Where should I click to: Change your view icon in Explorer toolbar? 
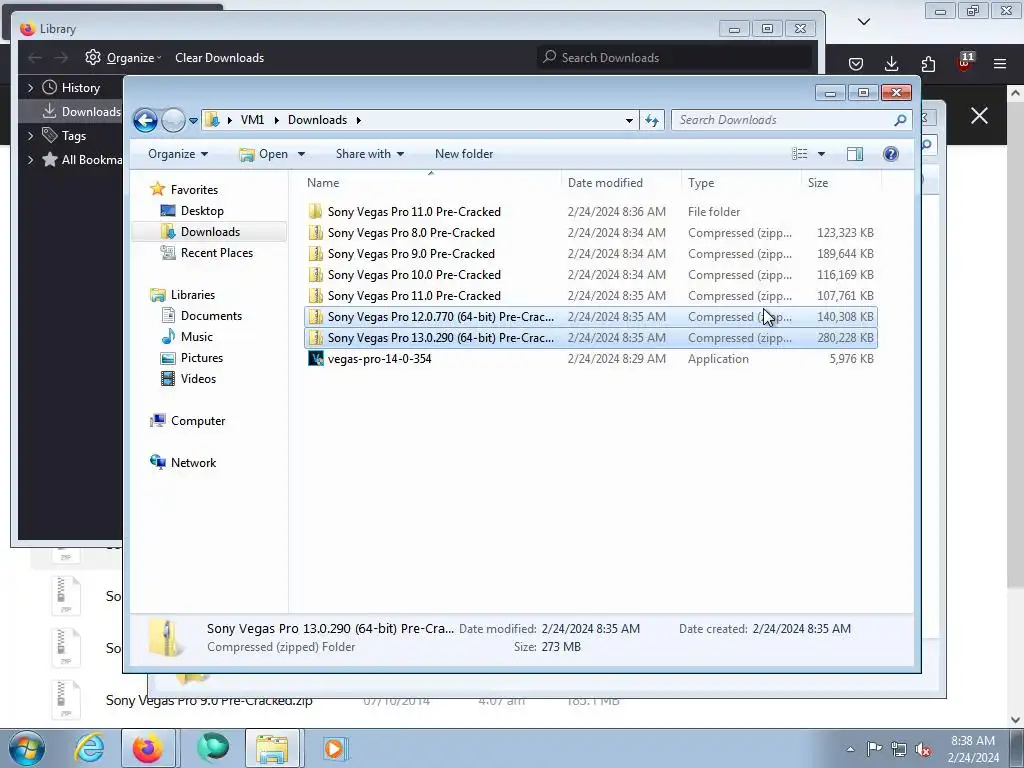pos(799,154)
